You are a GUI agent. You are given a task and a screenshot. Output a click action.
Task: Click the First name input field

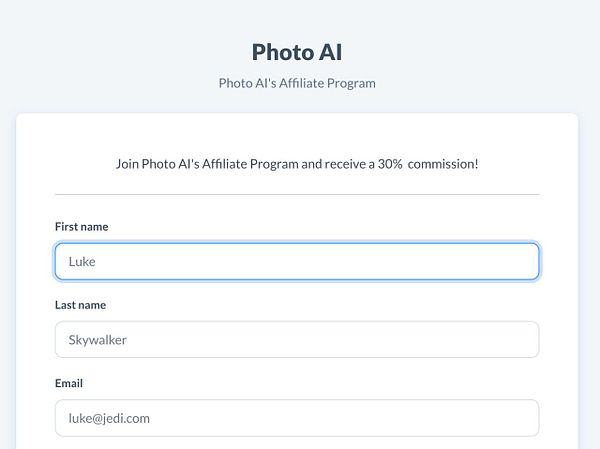point(296,262)
